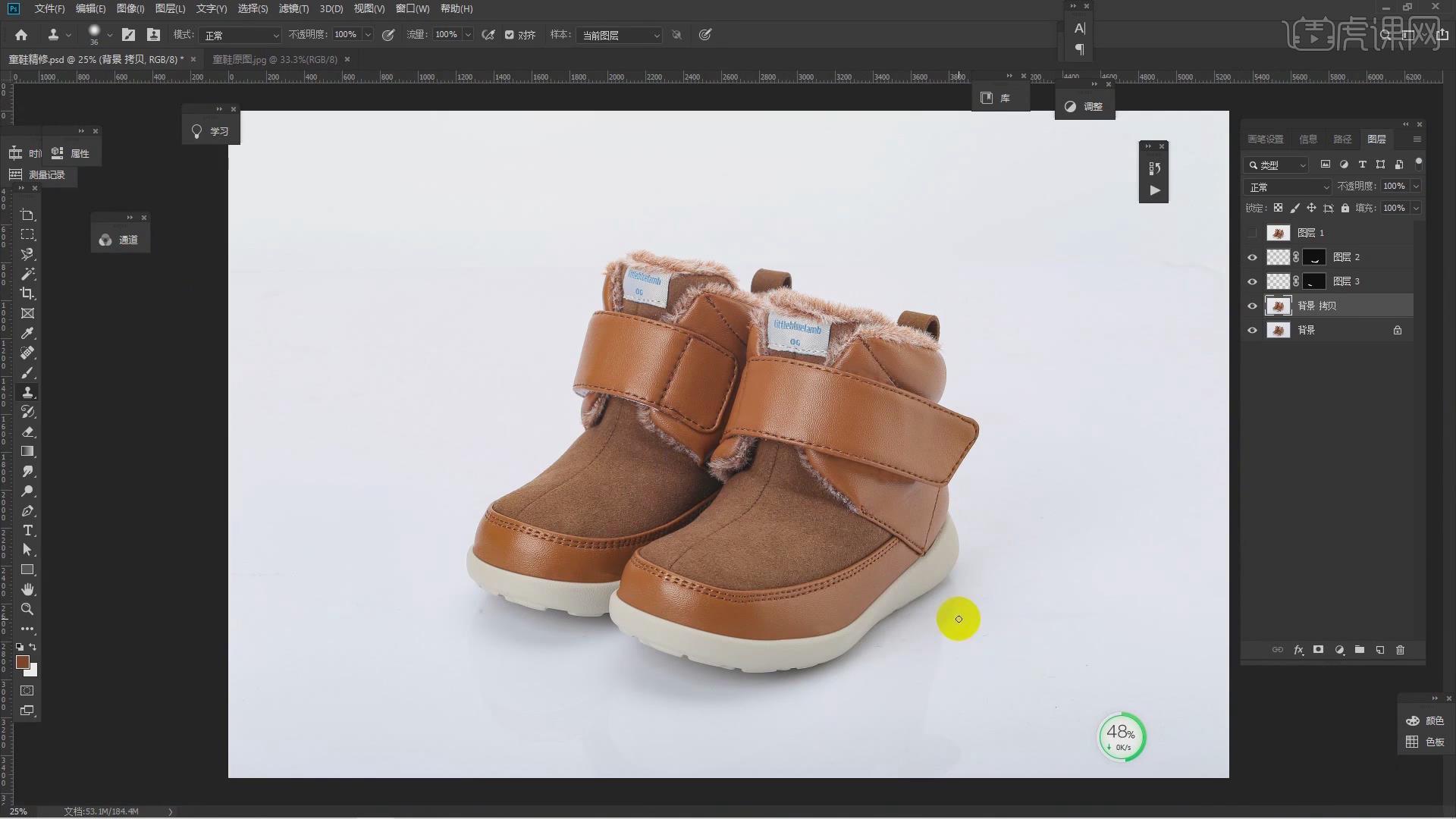
Task: Open layer Opacity dropdown arrow
Action: point(1416,187)
